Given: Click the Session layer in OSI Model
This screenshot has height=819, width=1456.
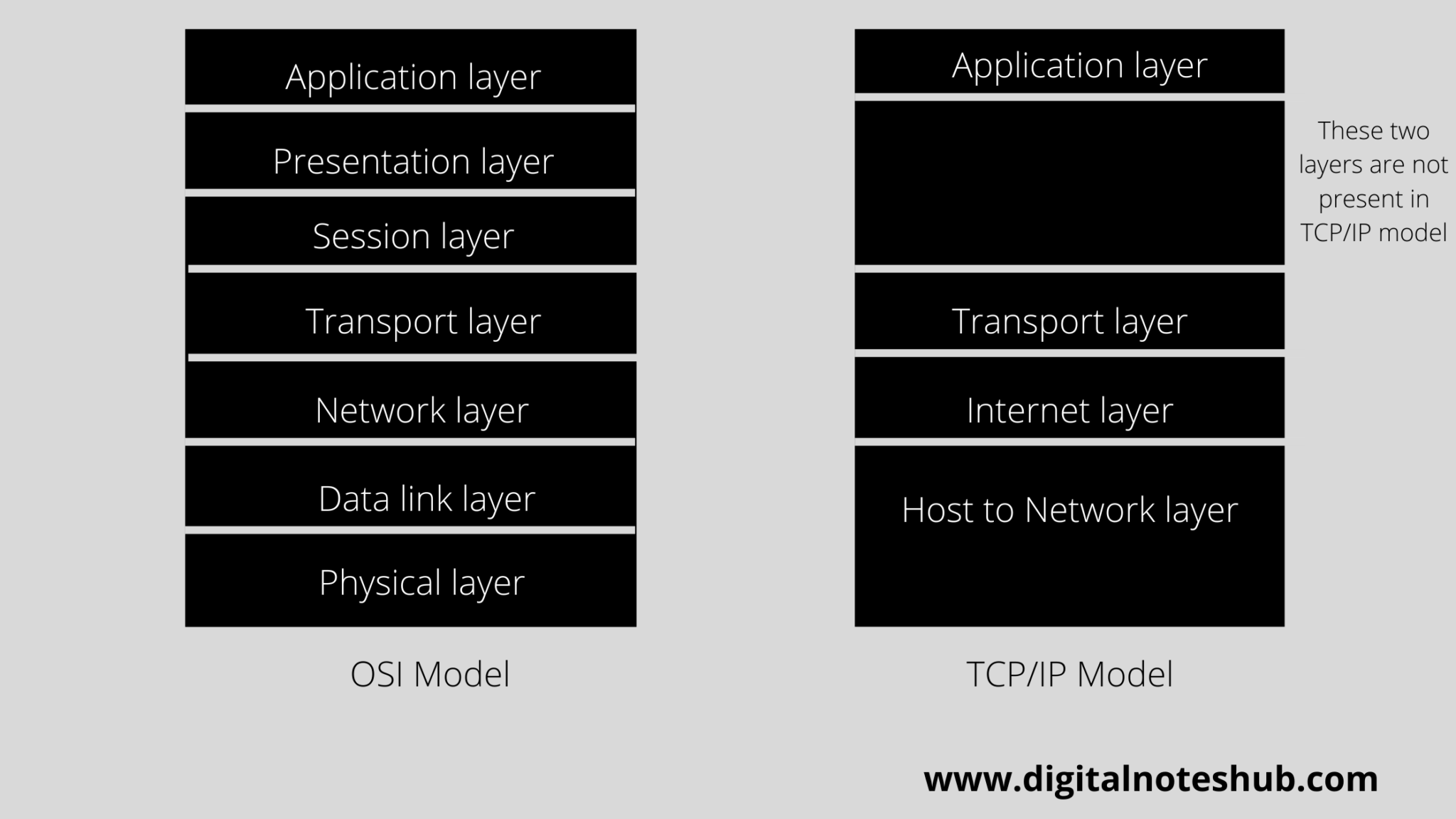Looking at the screenshot, I should click(410, 233).
